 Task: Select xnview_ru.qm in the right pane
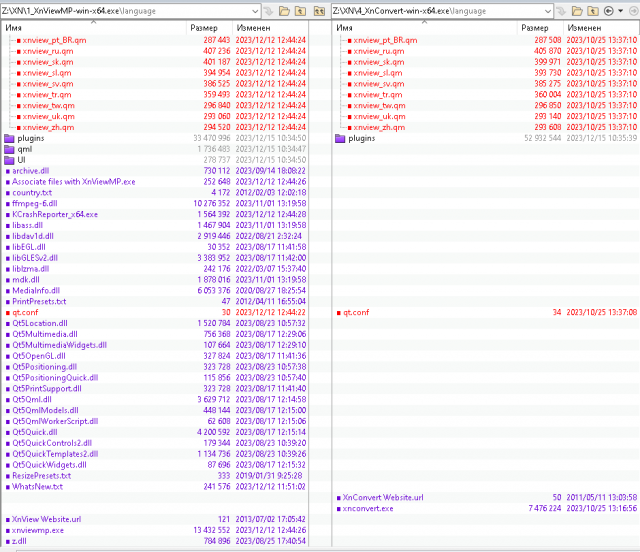click(486, 51)
